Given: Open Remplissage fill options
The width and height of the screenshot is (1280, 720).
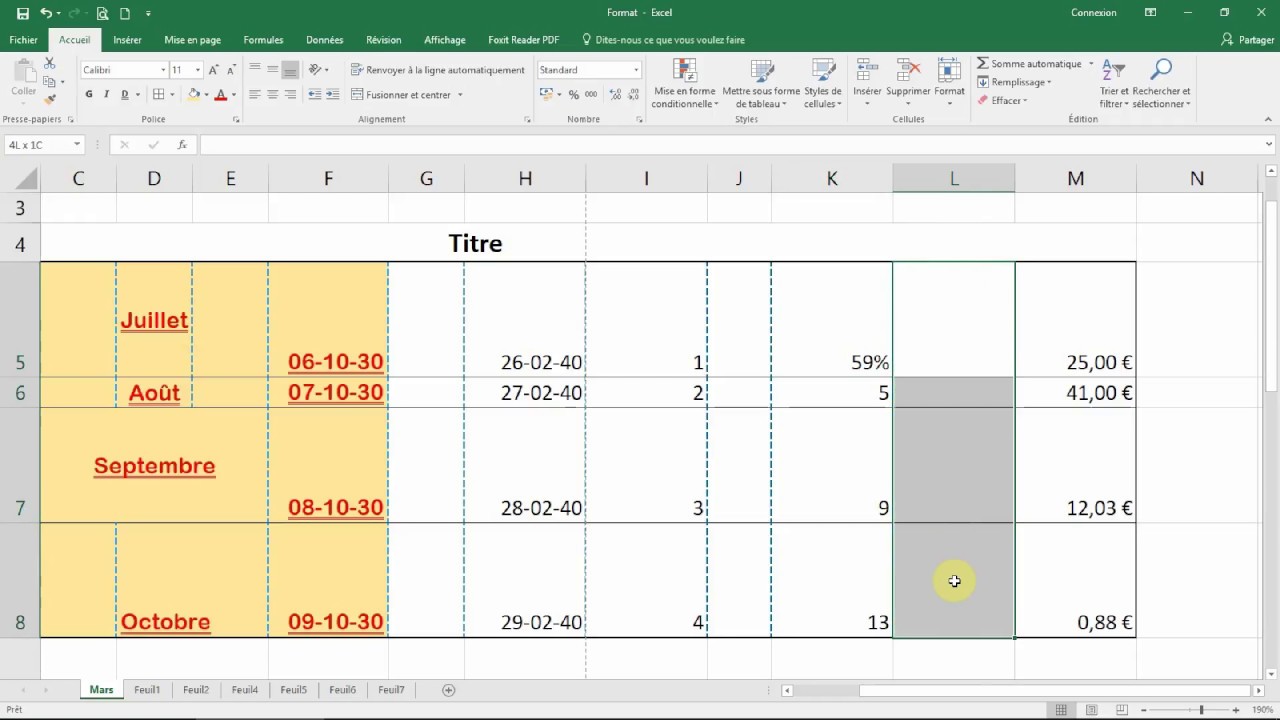Looking at the screenshot, I should 1014,82.
